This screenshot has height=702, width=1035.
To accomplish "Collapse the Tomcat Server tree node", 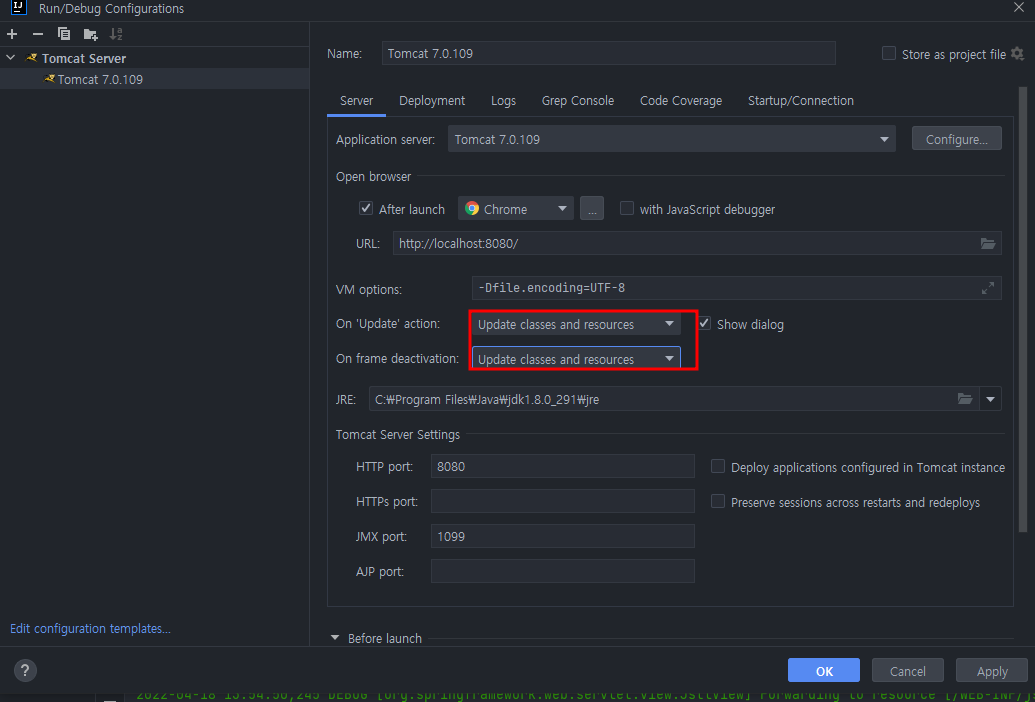I will pyautogui.click(x=10, y=57).
